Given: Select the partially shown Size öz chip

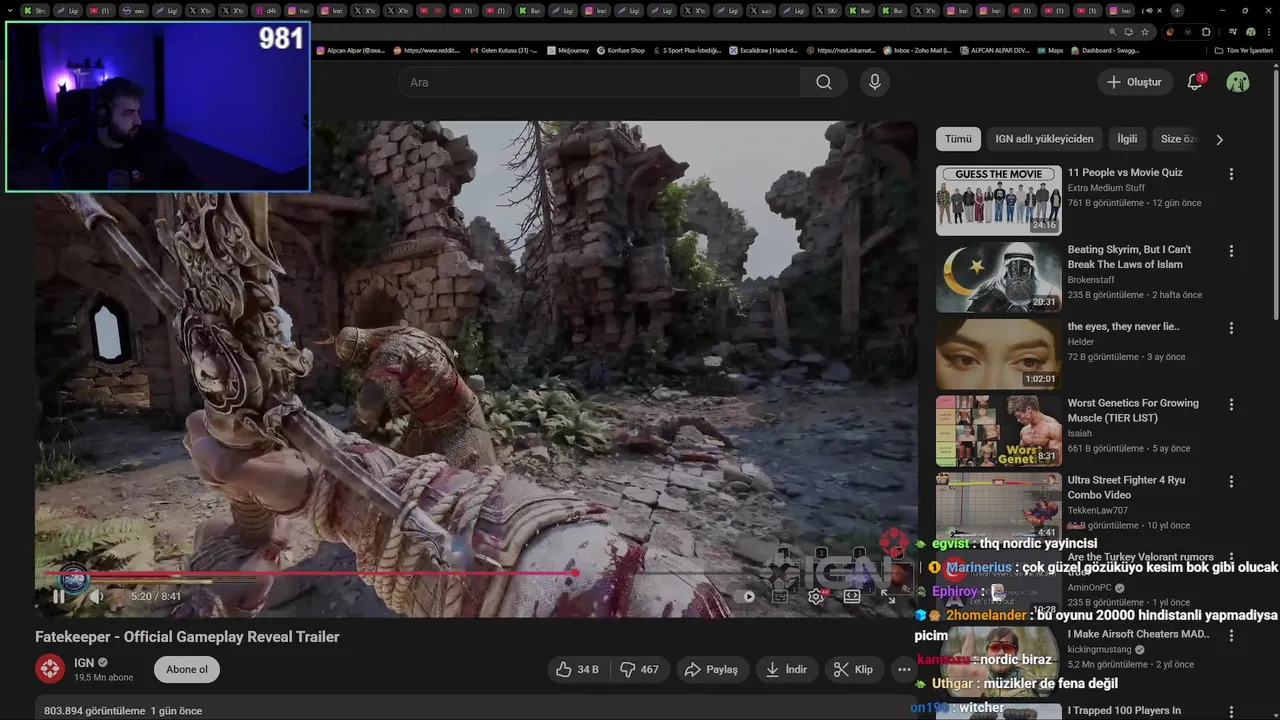Looking at the screenshot, I should tap(1177, 139).
